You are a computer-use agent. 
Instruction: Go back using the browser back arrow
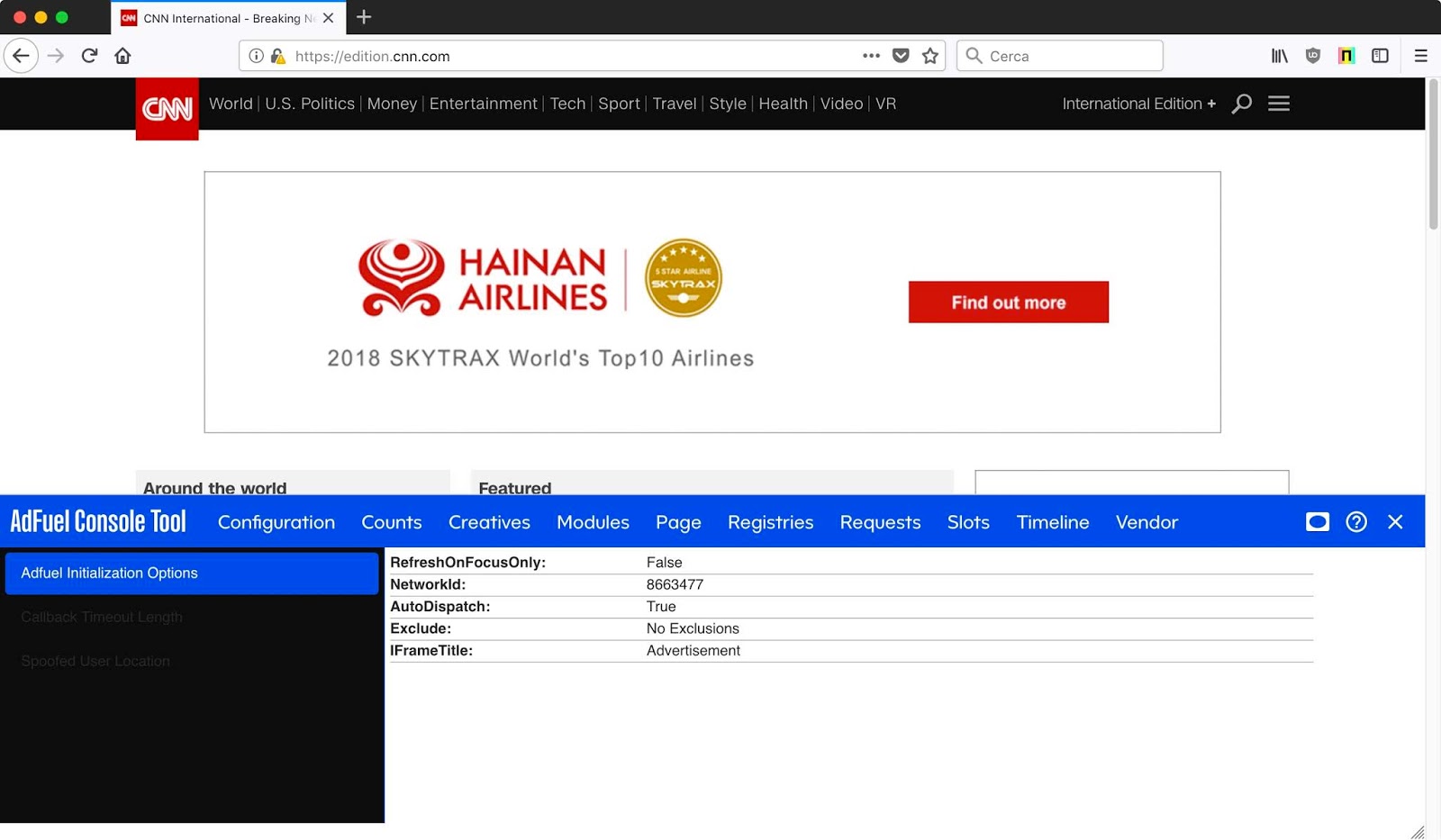[21, 56]
